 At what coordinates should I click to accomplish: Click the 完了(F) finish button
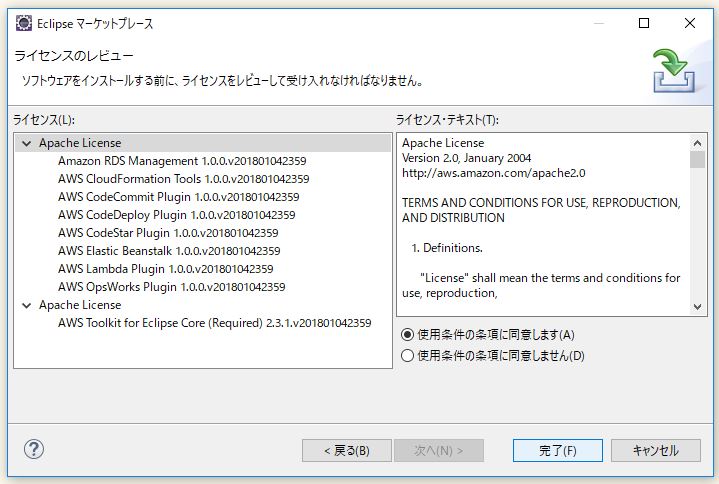tap(558, 451)
